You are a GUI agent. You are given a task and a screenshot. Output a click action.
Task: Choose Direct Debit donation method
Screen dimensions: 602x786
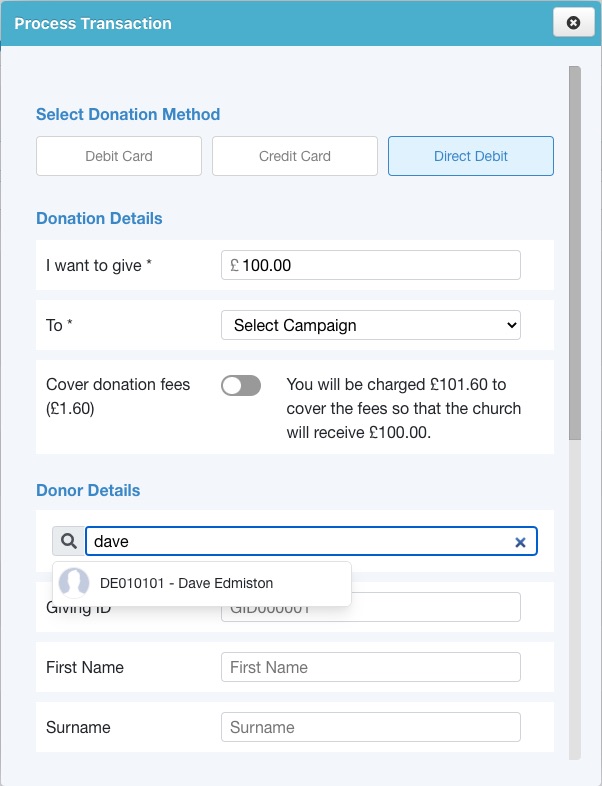click(x=471, y=156)
